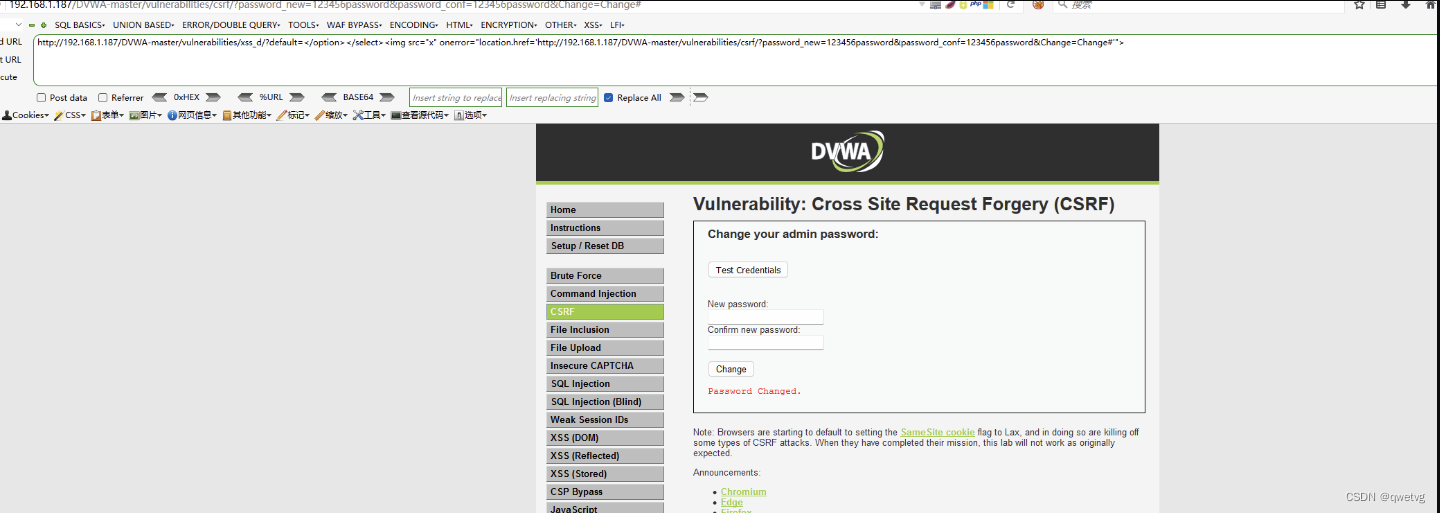Viewport: 1440px width, 513px height.
Task: Open Setup / Reset DB page
Action: [x=605, y=246]
